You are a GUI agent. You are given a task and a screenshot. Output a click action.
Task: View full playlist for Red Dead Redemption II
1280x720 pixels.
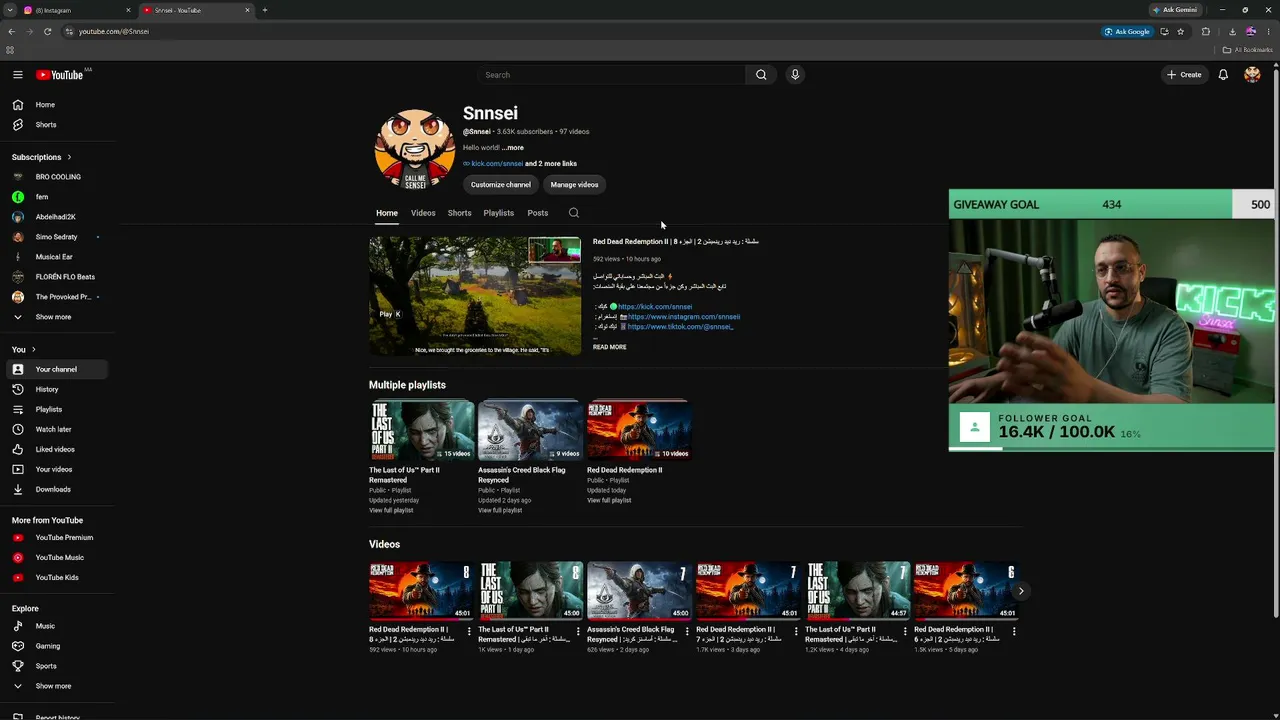(609, 500)
